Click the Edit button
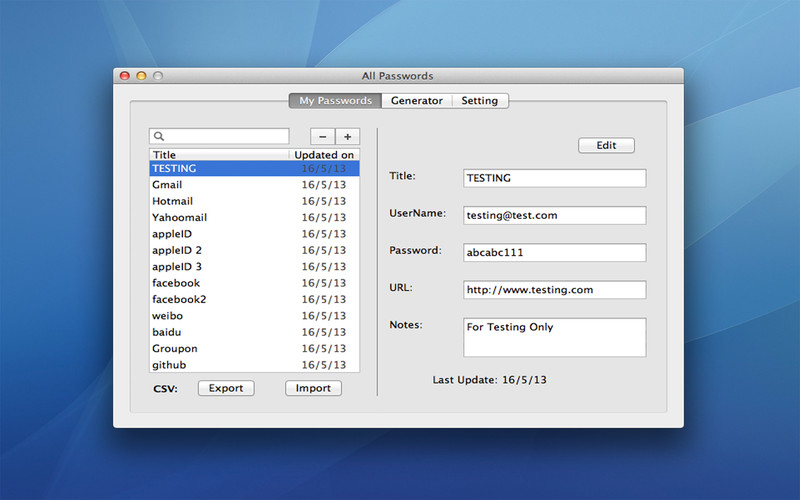Screen dimensions: 800x500 (606, 145)
